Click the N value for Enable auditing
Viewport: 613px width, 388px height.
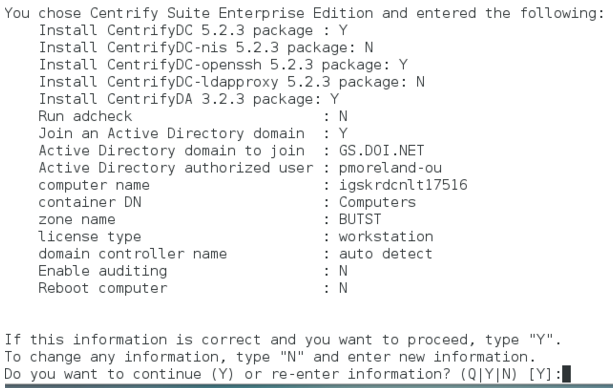click(x=343, y=271)
